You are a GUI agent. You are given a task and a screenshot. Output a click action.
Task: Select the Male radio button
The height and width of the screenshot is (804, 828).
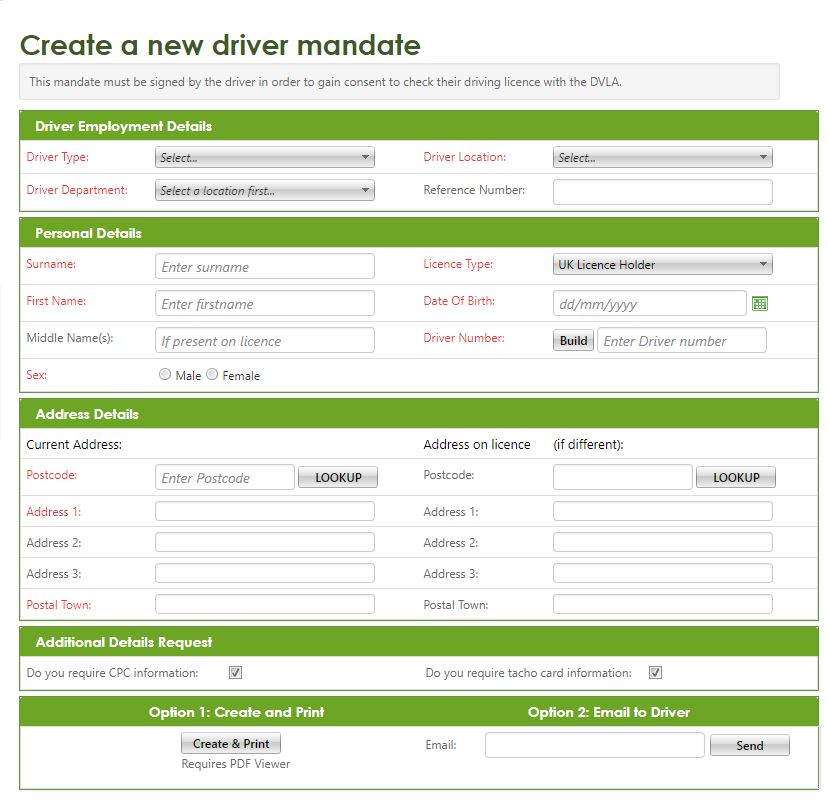point(165,375)
